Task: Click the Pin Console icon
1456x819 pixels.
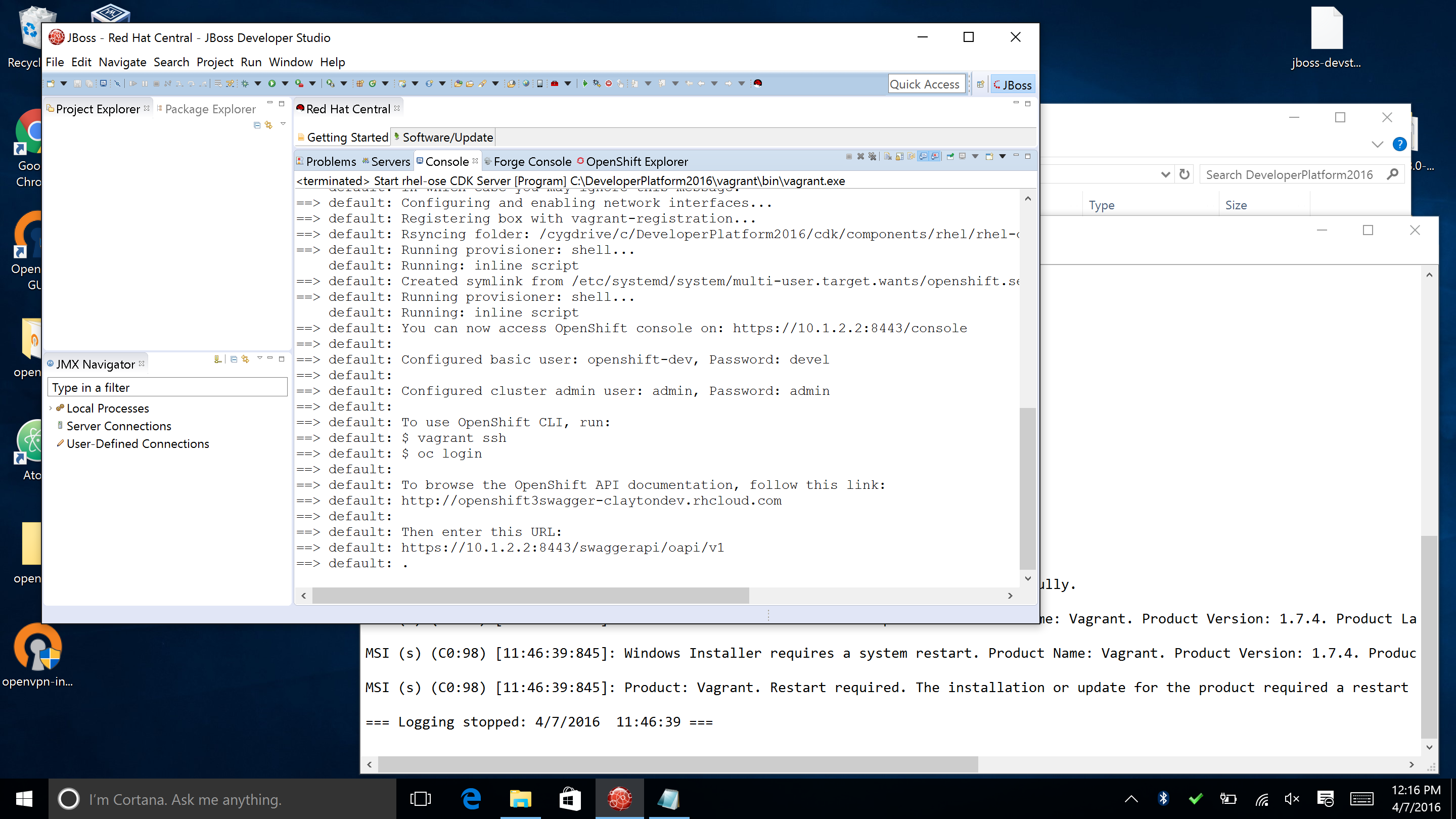Action: tap(950, 157)
